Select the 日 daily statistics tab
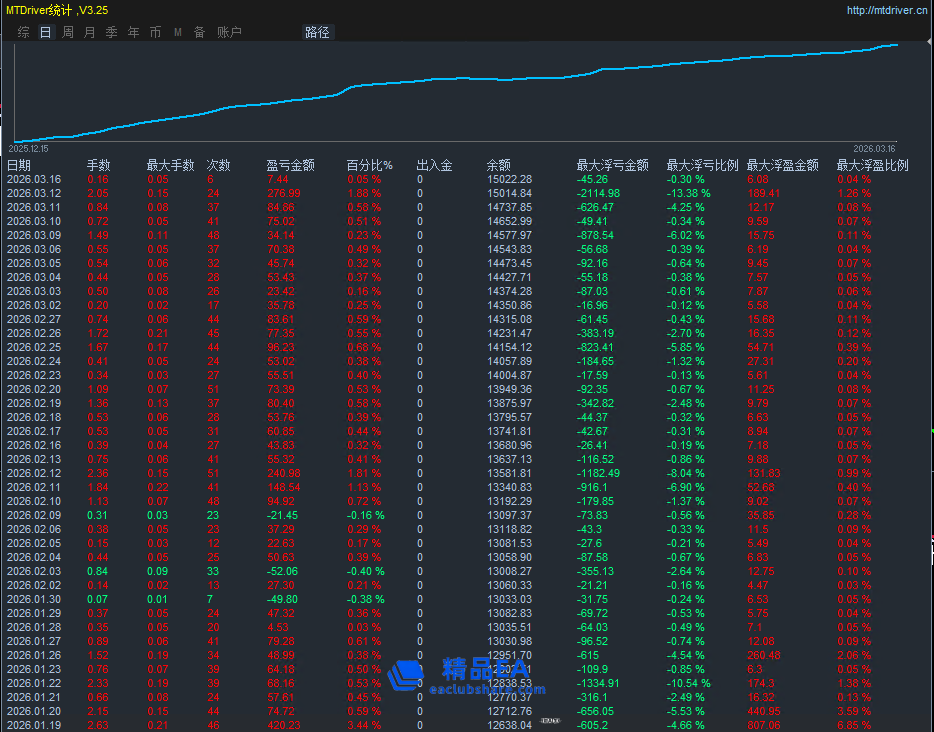 [x=45, y=32]
